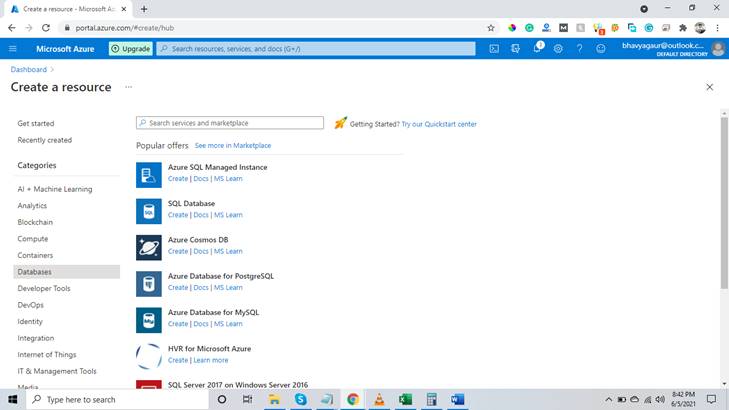This screenshot has width=729, height=410.
Task: Open the notifications bell
Action: pos(537,48)
